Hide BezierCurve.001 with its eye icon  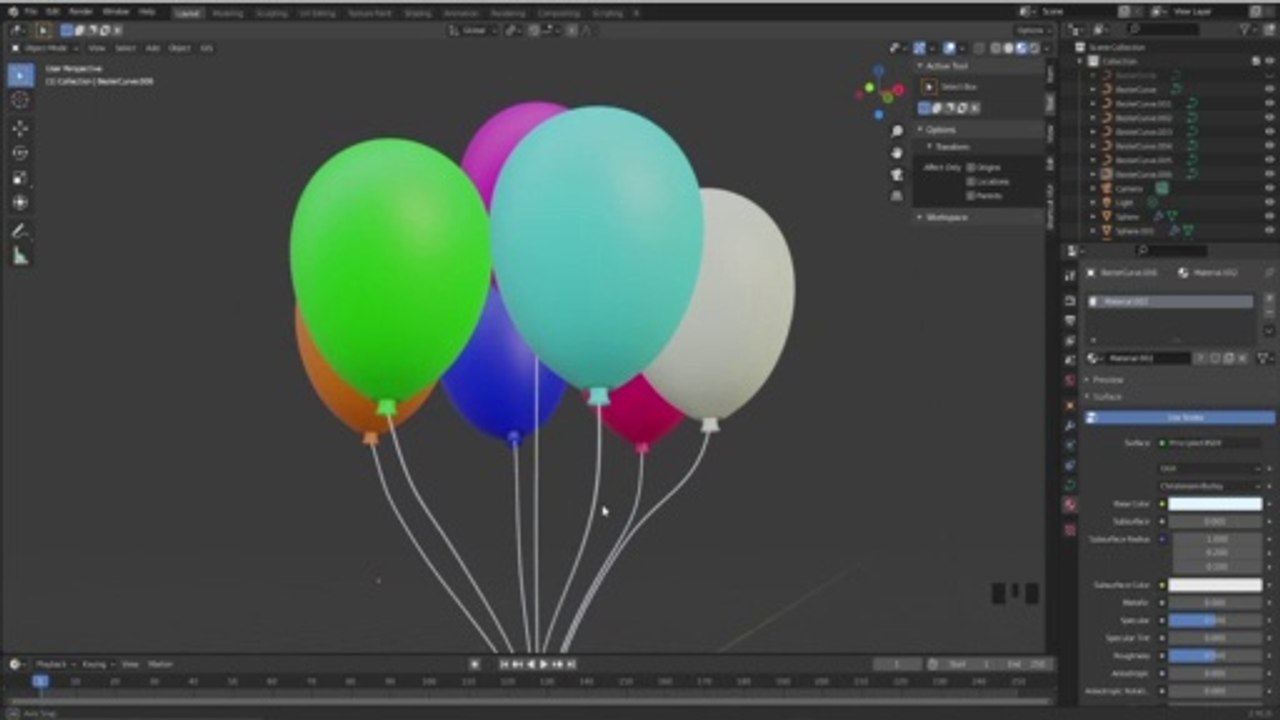coord(1270,103)
